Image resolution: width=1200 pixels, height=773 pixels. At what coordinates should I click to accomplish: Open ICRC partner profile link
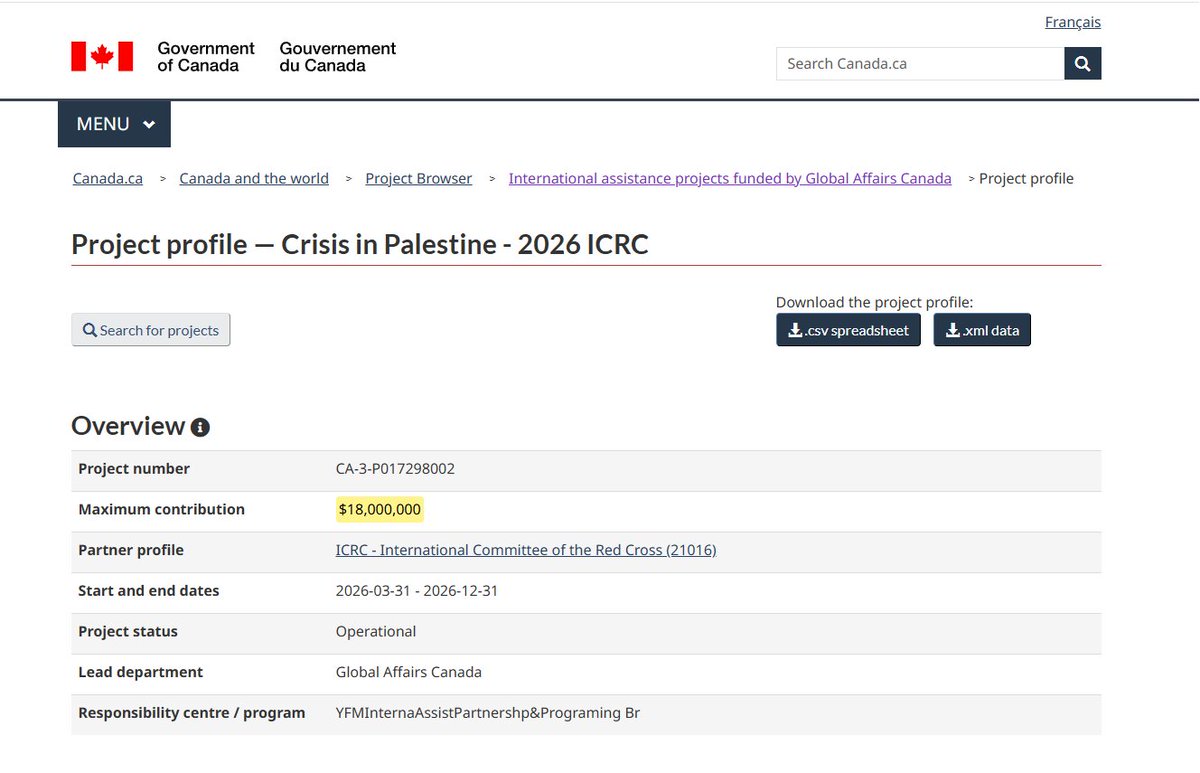click(526, 550)
